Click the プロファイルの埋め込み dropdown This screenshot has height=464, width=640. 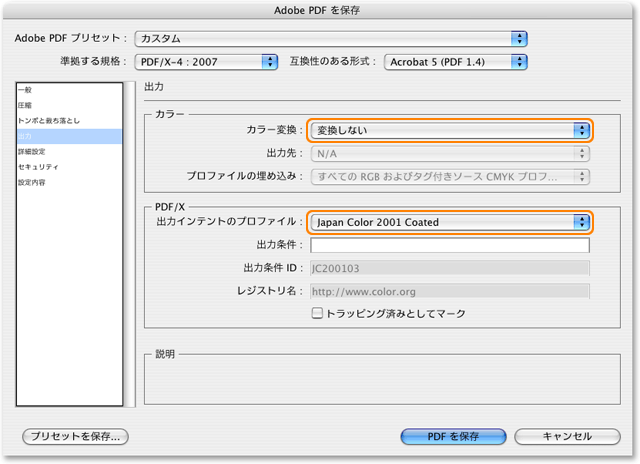449,177
